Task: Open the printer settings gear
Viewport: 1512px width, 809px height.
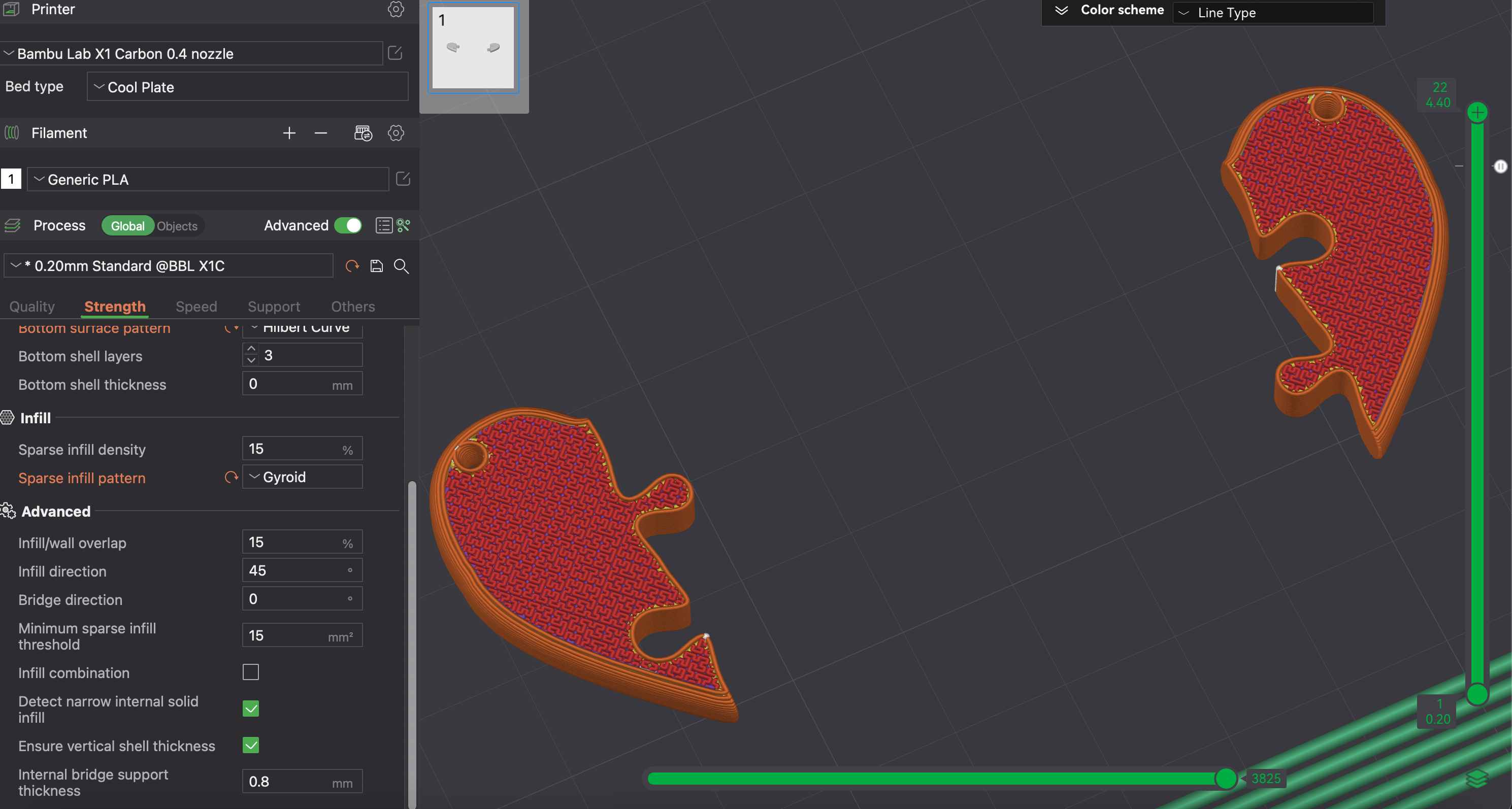Action: click(x=396, y=9)
